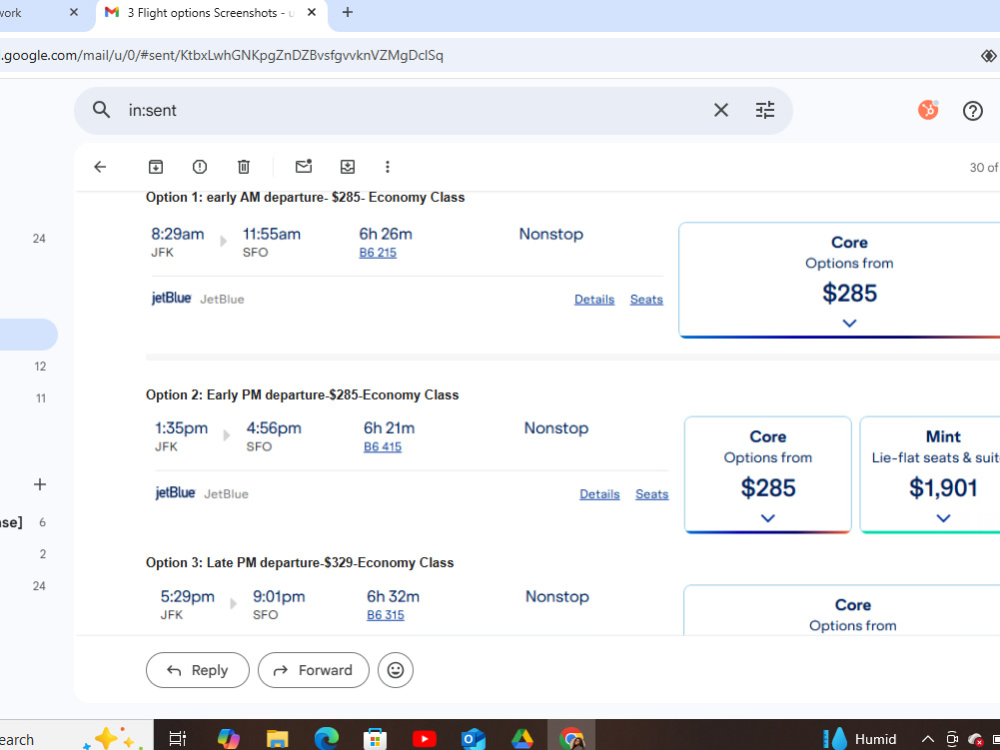
Task: Open the More options three-dot menu
Action: point(387,167)
